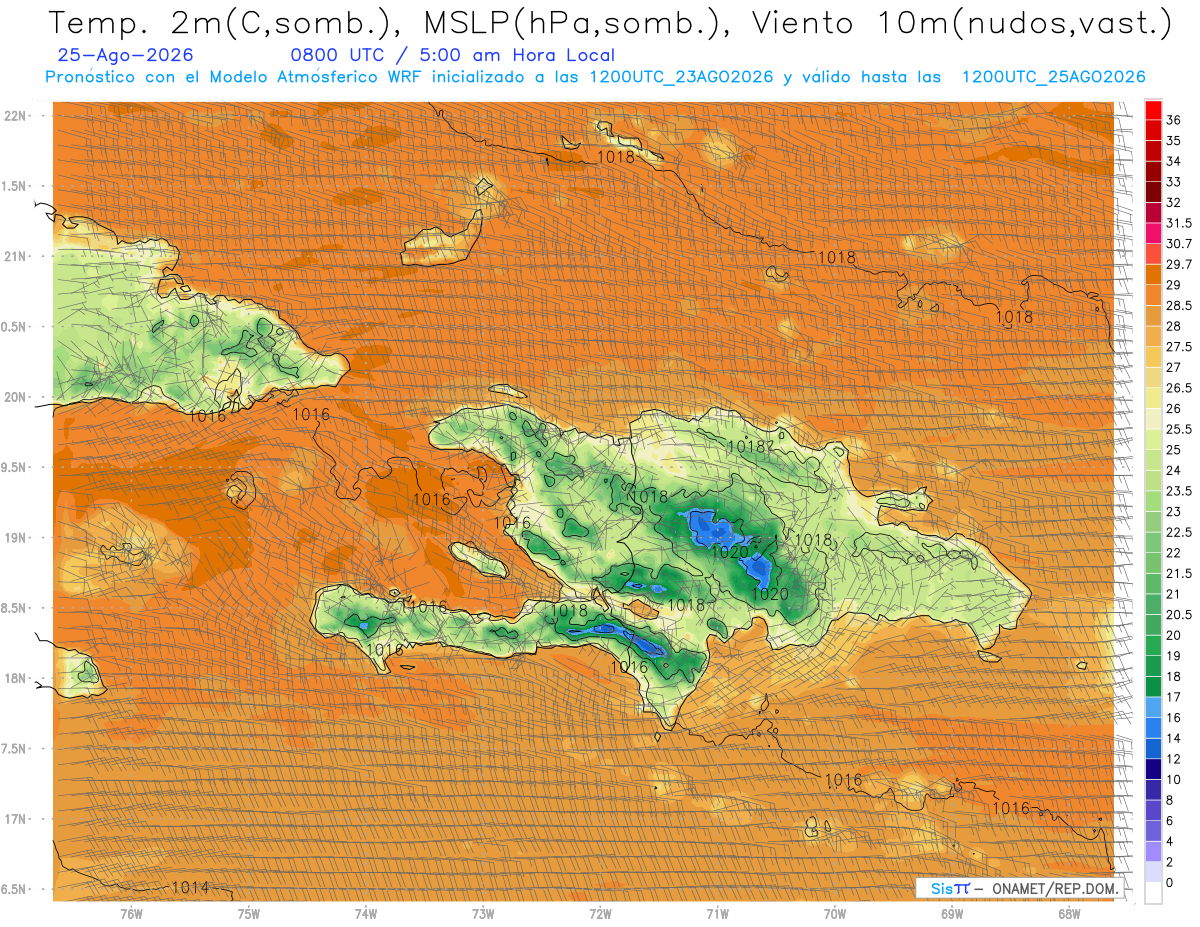Click the "69W" longitude label

click(952, 914)
